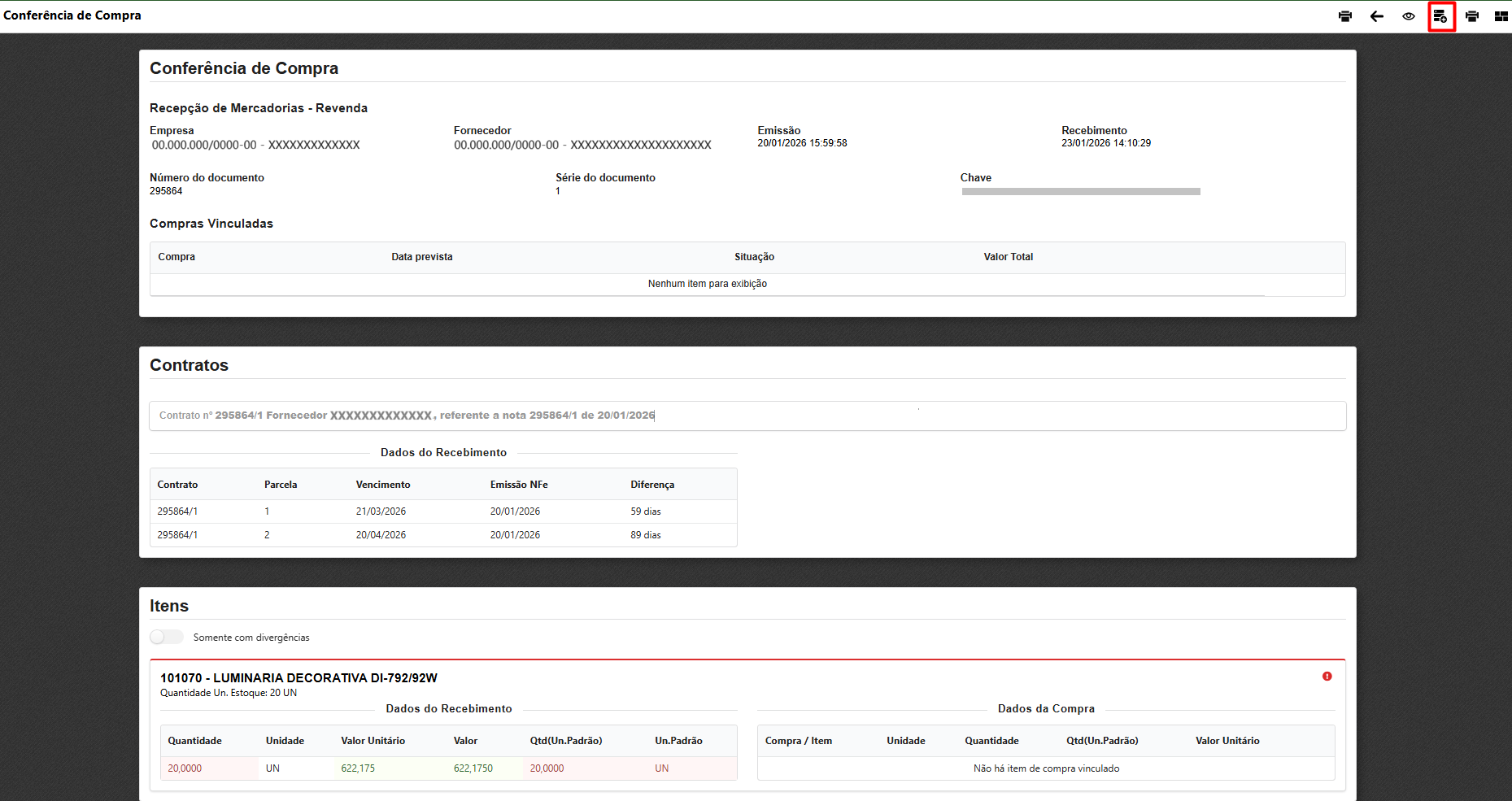Click the eye view icon in toolbar
The width and height of the screenshot is (1512, 801).
pyautogui.click(x=1409, y=16)
